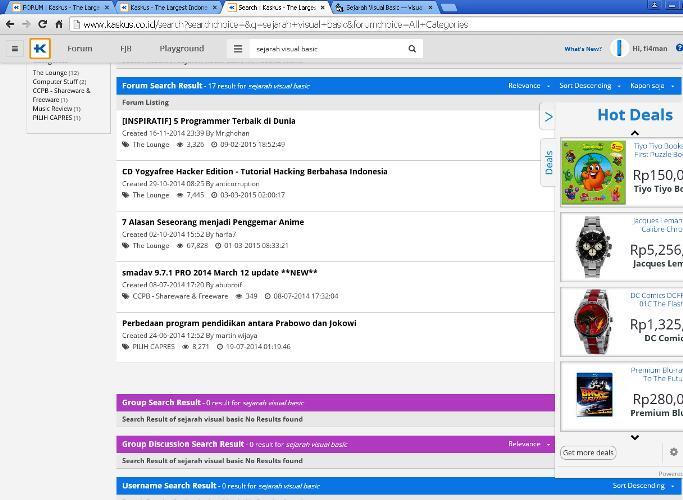Click the Rp280,0 price on the Blu-ray deal

657,399
